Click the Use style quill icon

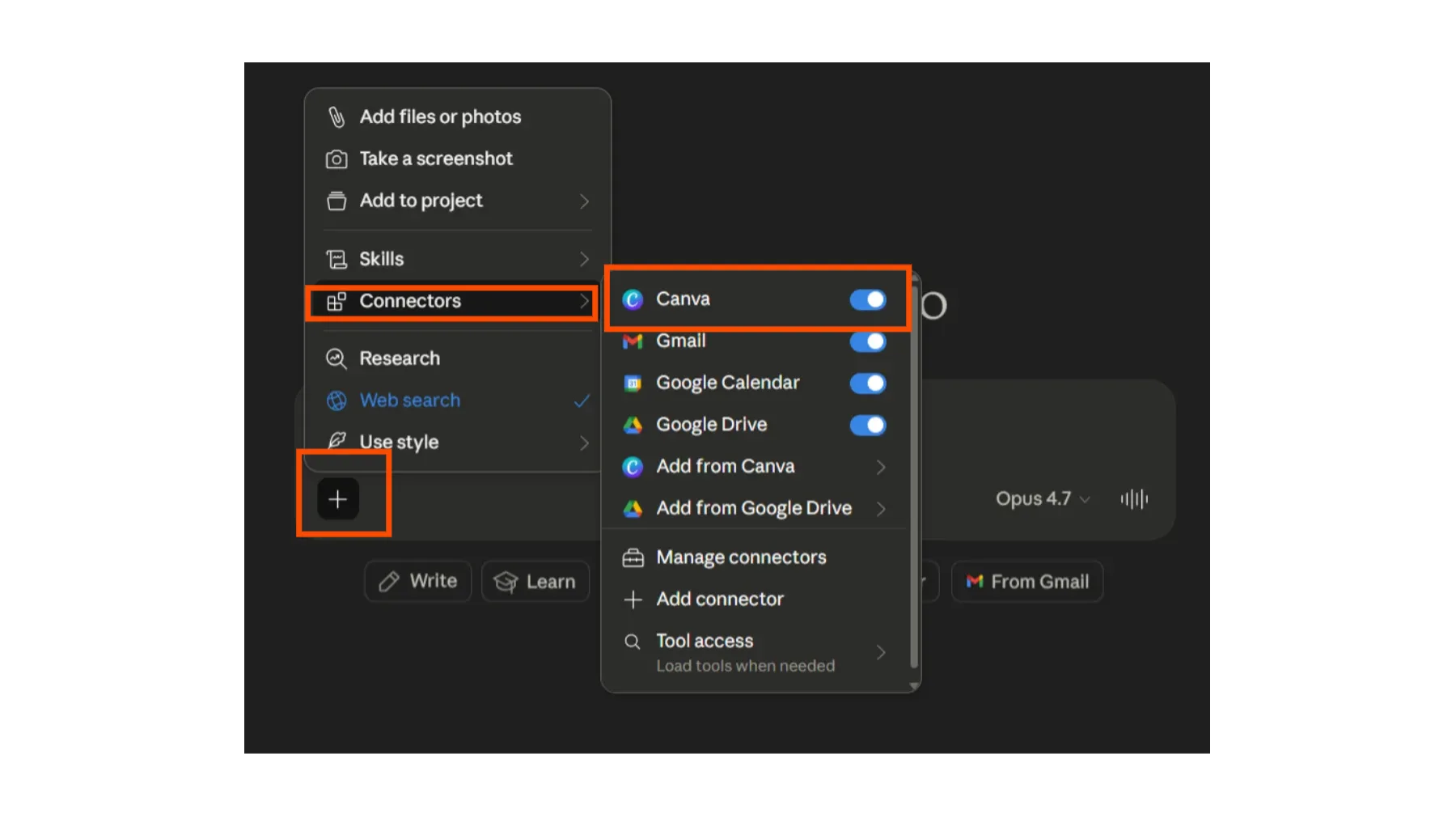336,441
